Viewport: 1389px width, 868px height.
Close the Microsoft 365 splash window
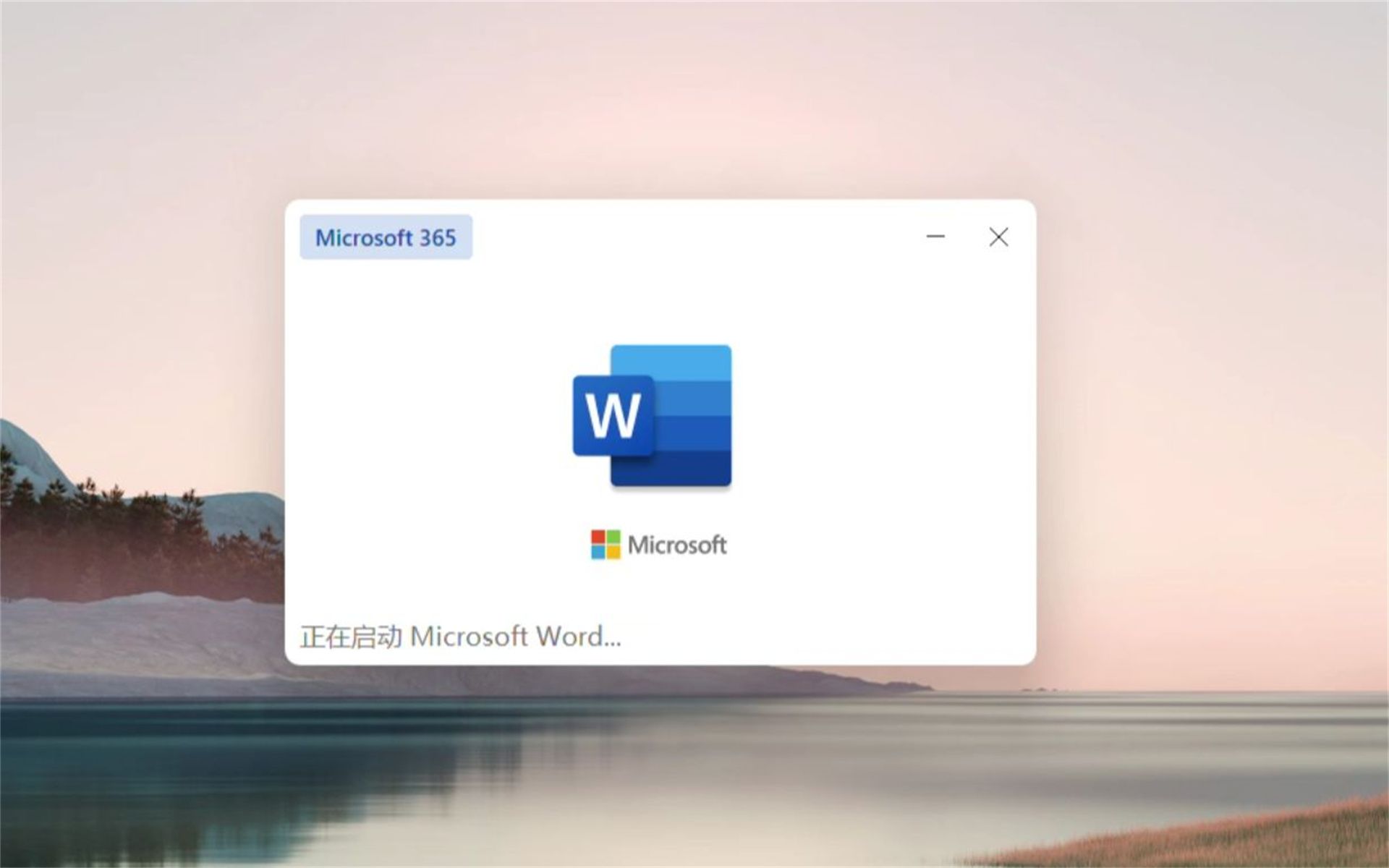[998, 237]
